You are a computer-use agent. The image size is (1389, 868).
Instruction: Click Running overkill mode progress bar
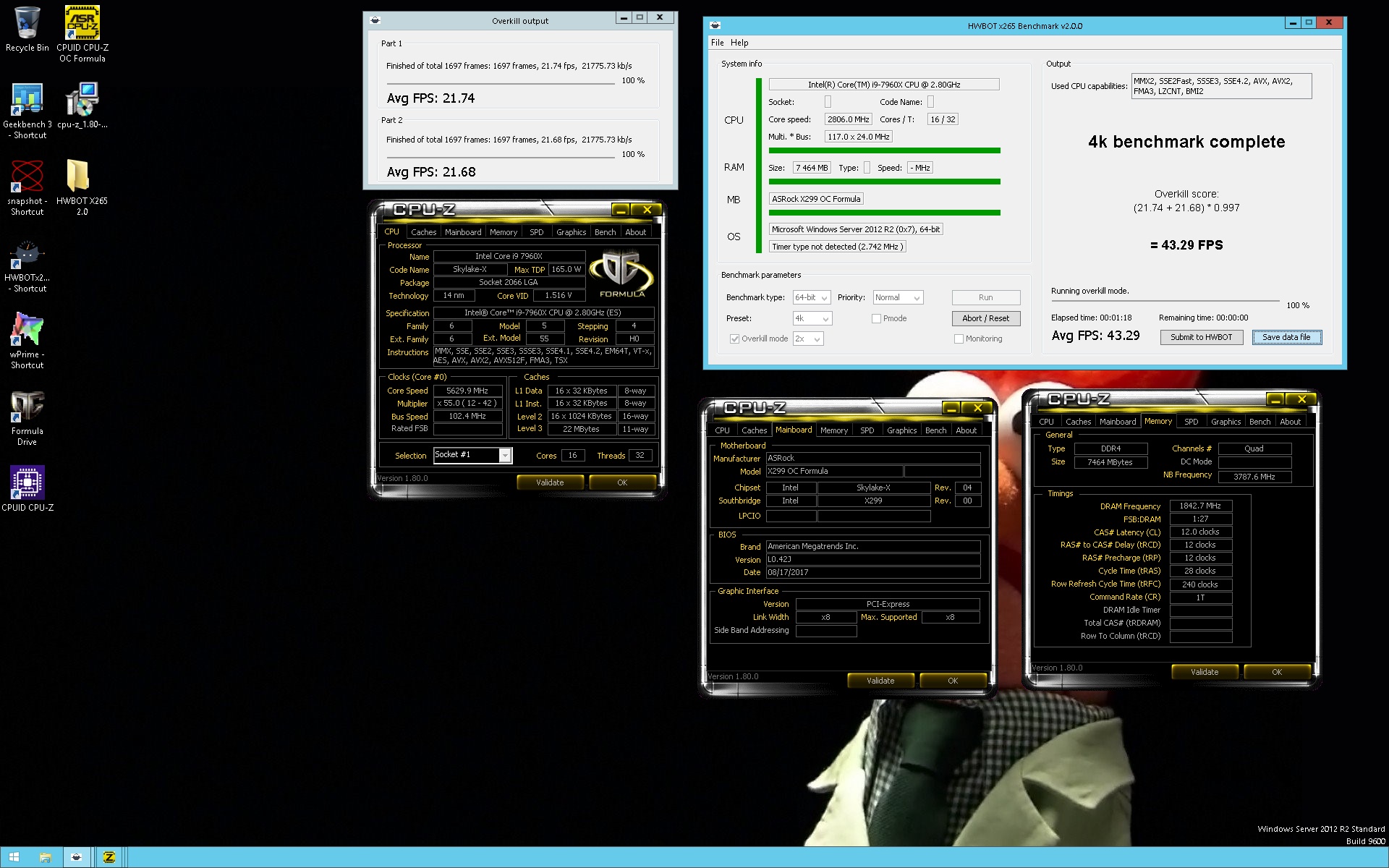click(1165, 301)
